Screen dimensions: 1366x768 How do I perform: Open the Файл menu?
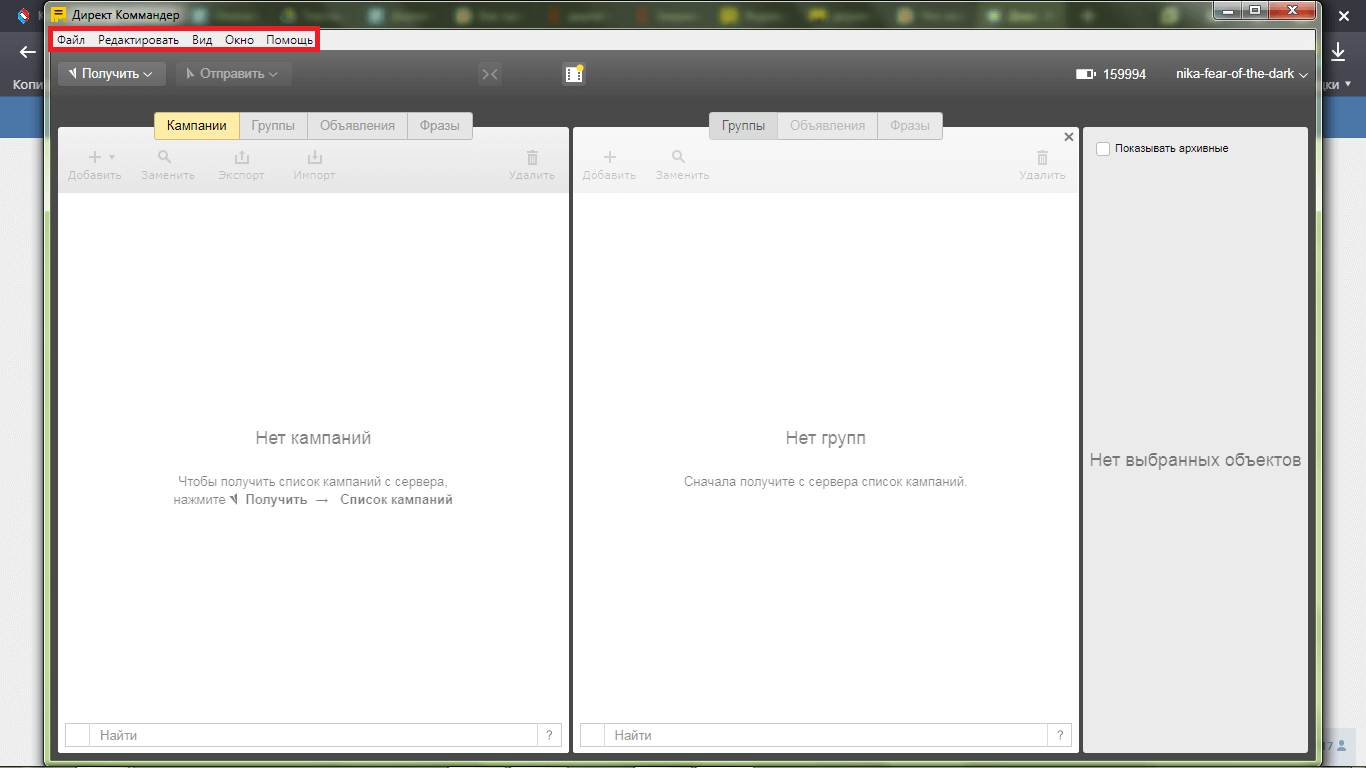[70, 40]
